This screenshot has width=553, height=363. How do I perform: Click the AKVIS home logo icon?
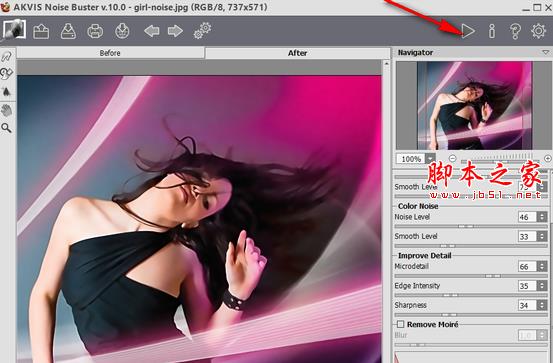14,30
